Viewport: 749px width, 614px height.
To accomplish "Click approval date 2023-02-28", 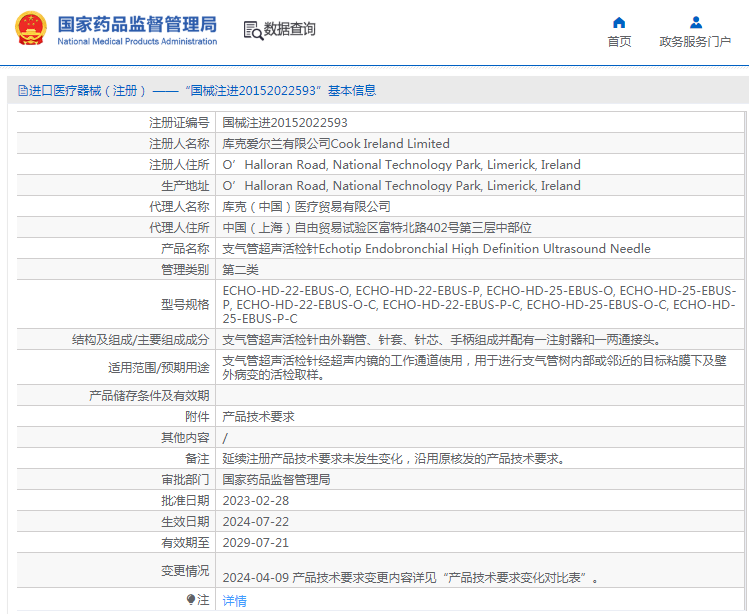I will pyautogui.click(x=256, y=501).
